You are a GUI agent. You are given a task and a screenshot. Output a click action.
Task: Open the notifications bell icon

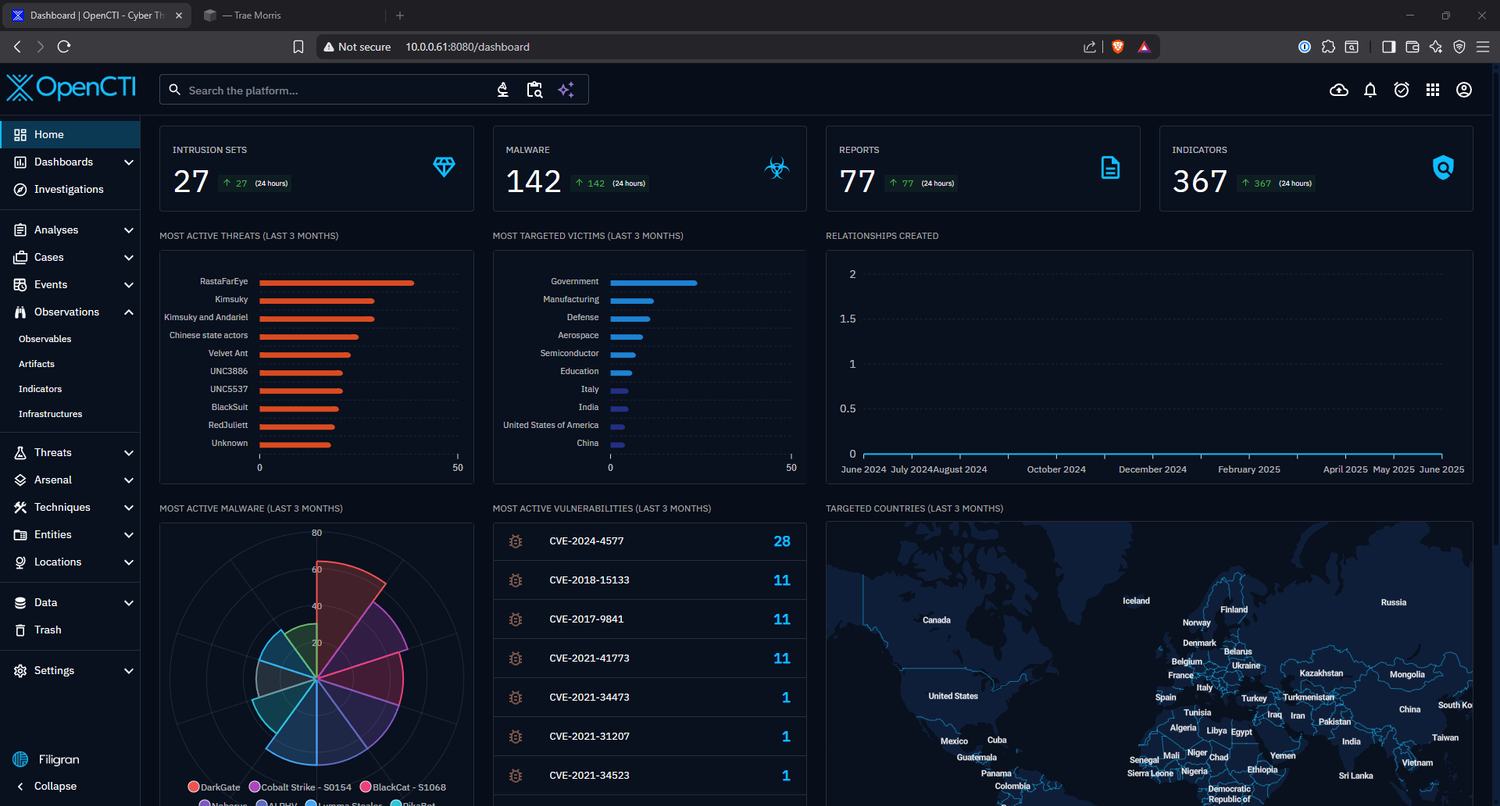(x=1370, y=90)
